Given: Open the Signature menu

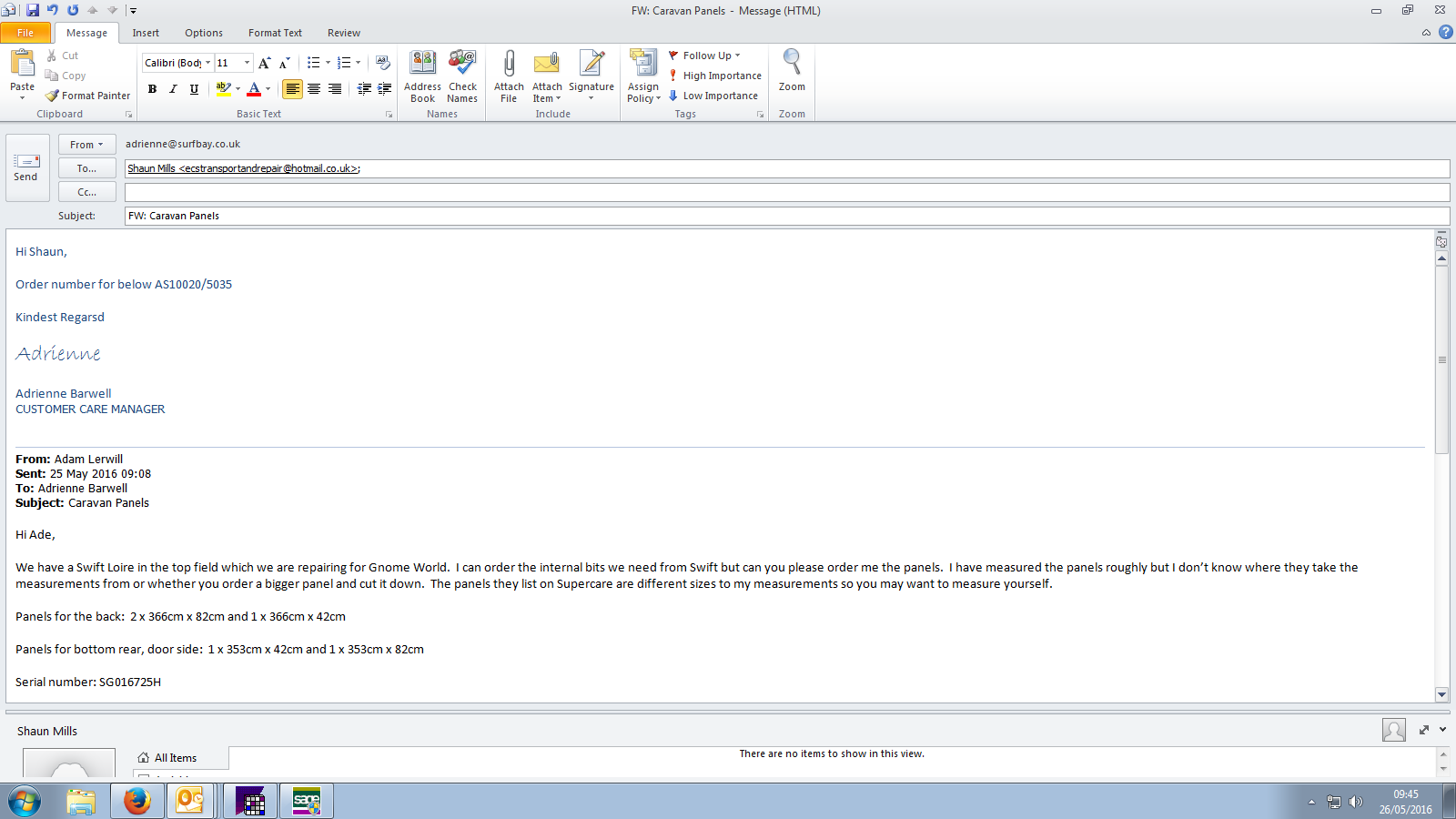Looking at the screenshot, I should (591, 76).
